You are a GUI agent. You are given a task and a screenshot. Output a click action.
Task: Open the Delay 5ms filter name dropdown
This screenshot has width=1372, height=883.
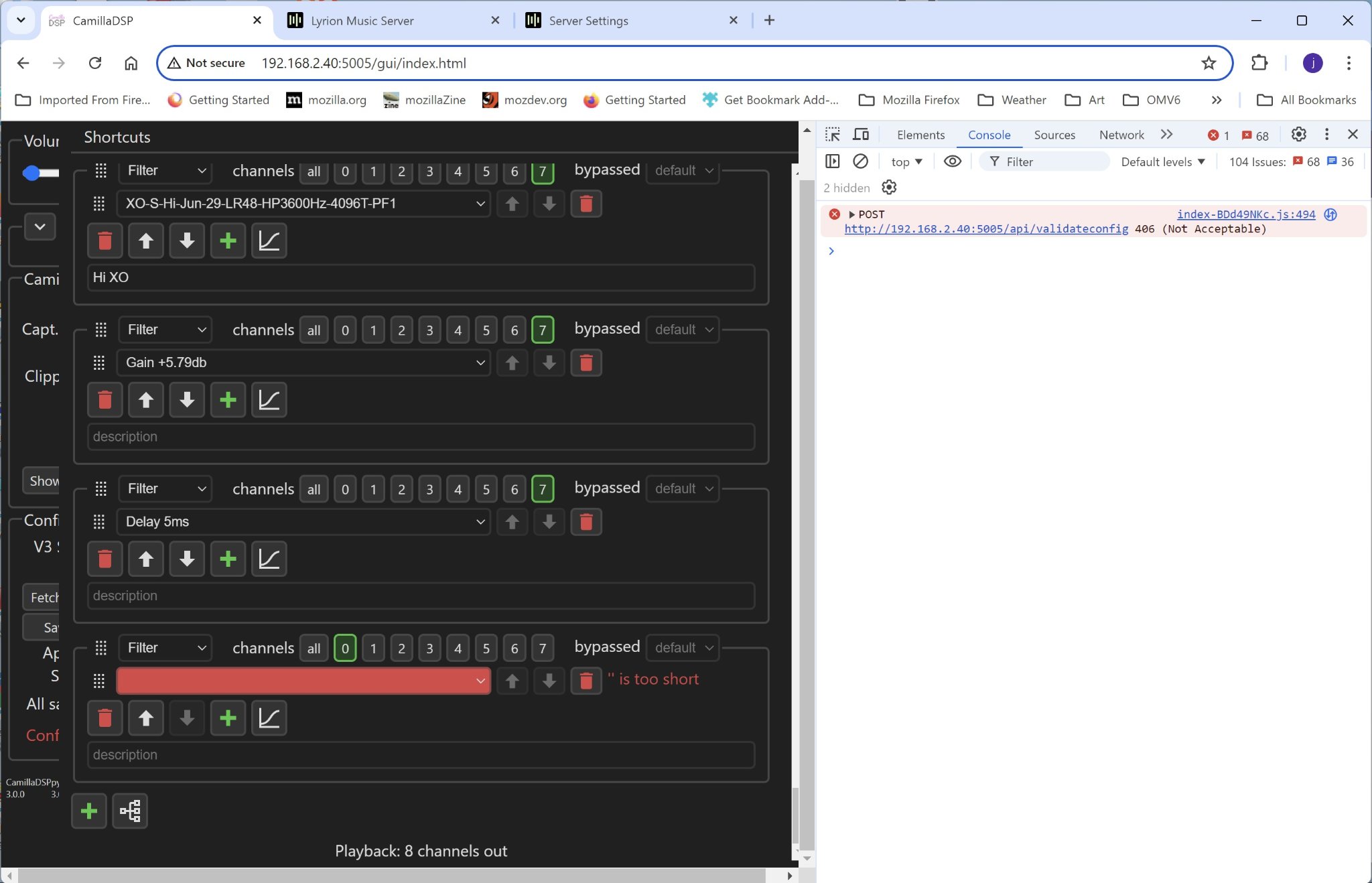click(x=303, y=522)
